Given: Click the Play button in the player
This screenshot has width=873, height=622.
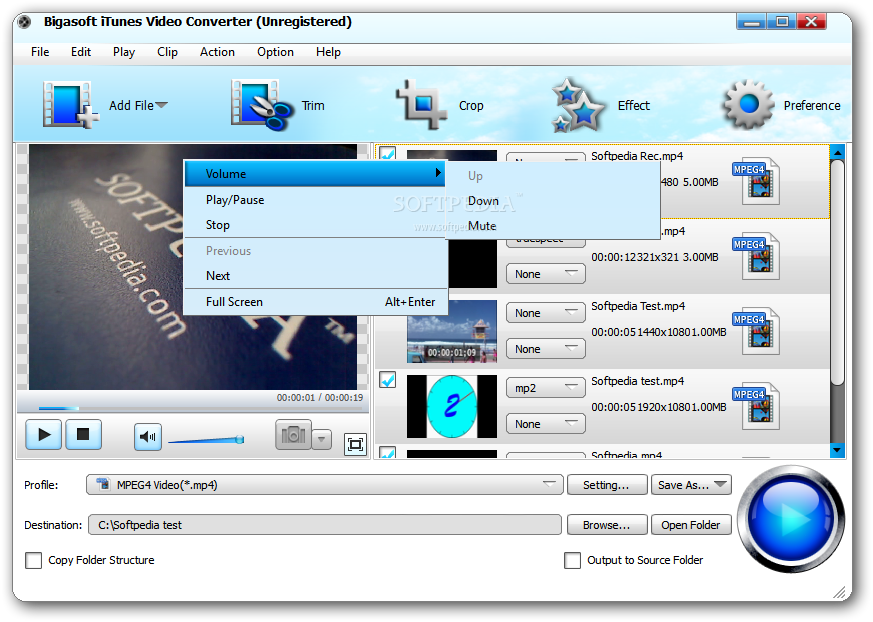Looking at the screenshot, I should pos(43,434).
